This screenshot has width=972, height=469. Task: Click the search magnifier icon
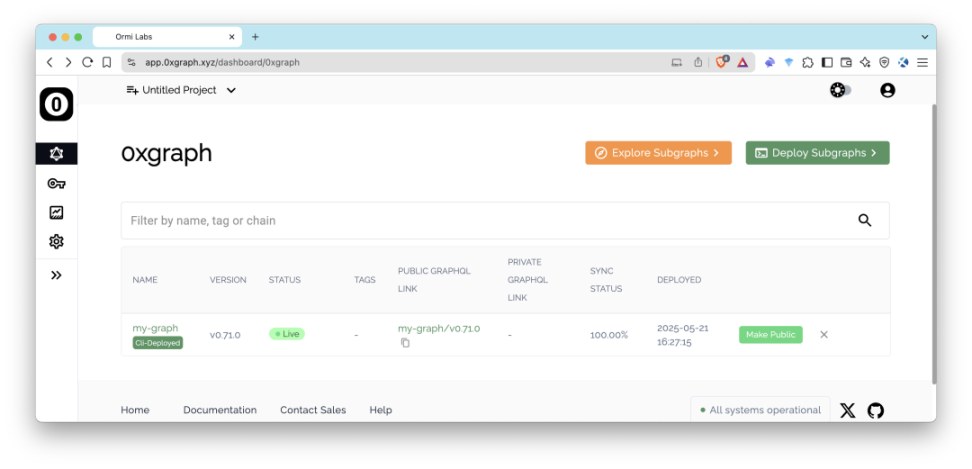pyautogui.click(x=865, y=220)
